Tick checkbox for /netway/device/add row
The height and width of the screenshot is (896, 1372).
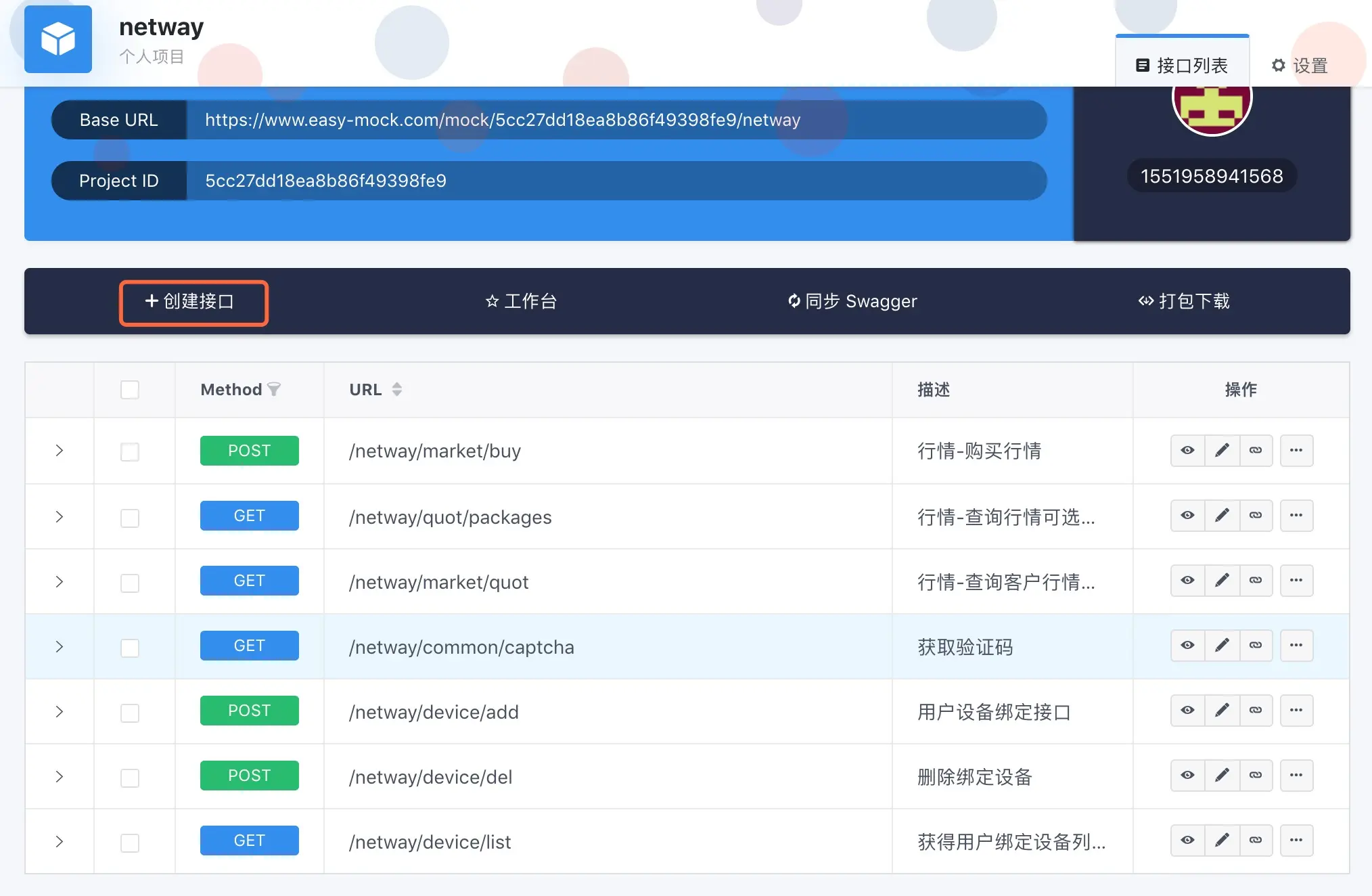(x=130, y=713)
